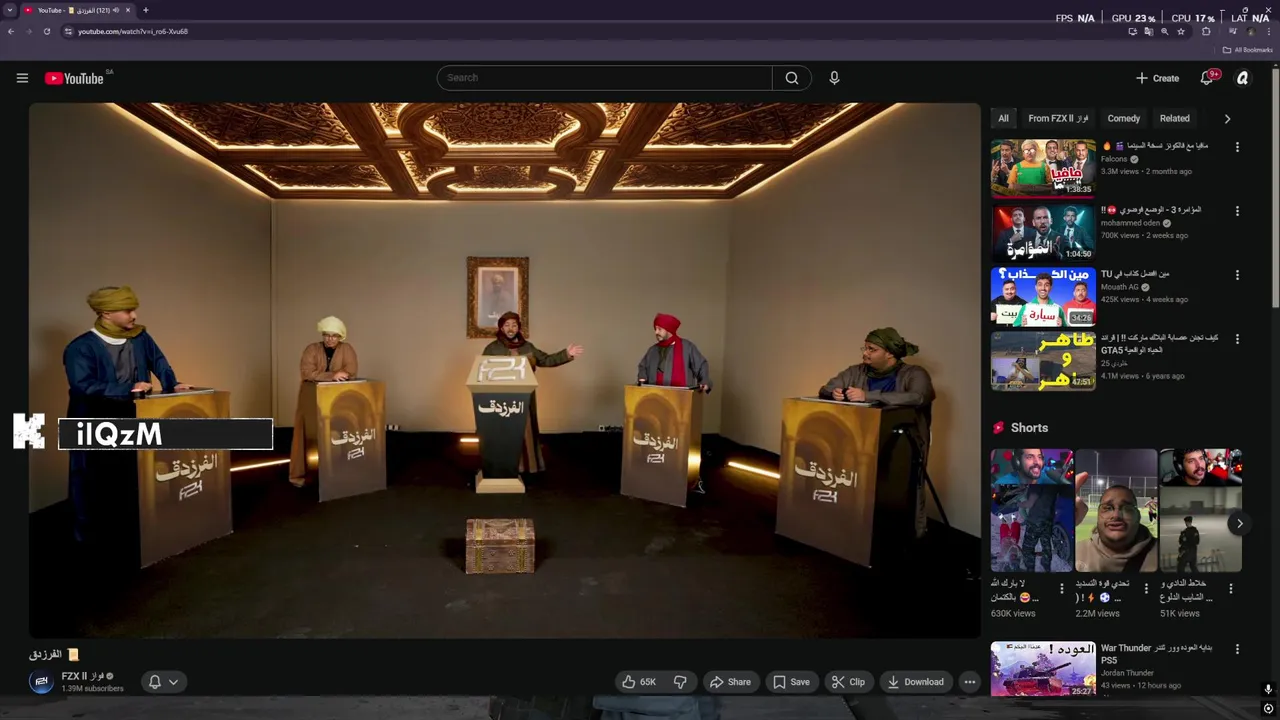The image size is (1280, 720).
Task: Reload the page in browser
Action: tap(46, 31)
